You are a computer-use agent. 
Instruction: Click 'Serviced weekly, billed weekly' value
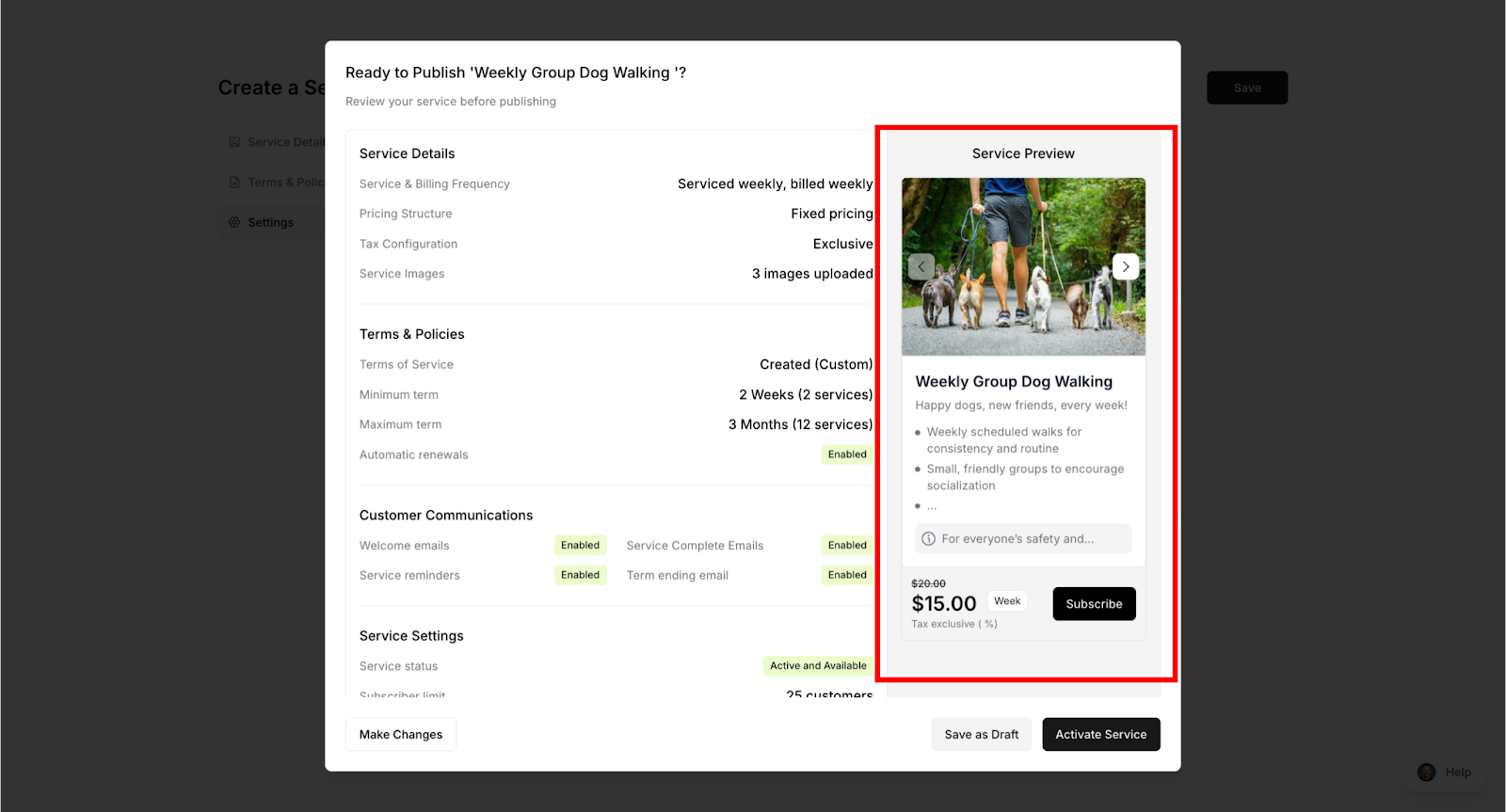coord(775,184)
